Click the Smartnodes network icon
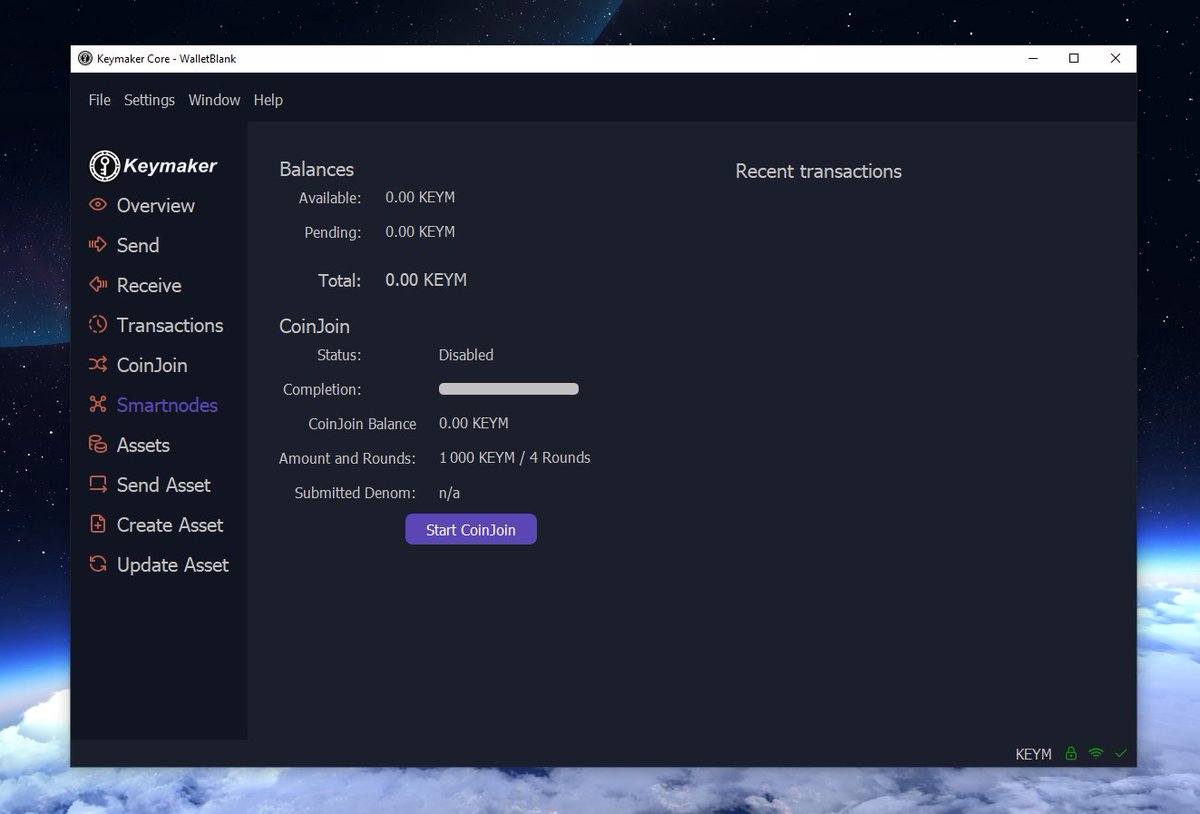The image size is (1200, 814). click(x=98, y=405)
